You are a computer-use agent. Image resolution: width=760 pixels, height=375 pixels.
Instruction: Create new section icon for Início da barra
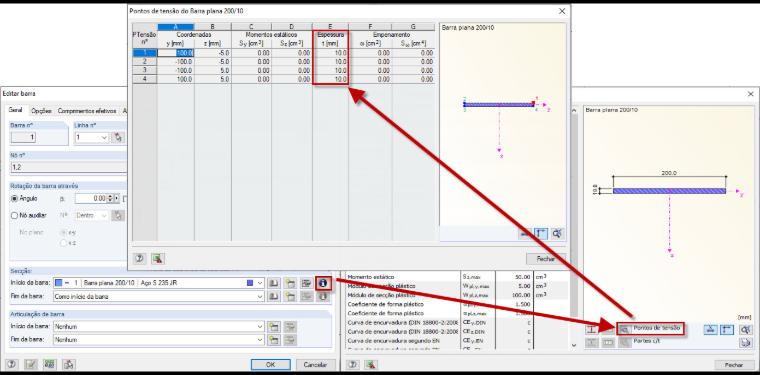(x=290, y=283)
